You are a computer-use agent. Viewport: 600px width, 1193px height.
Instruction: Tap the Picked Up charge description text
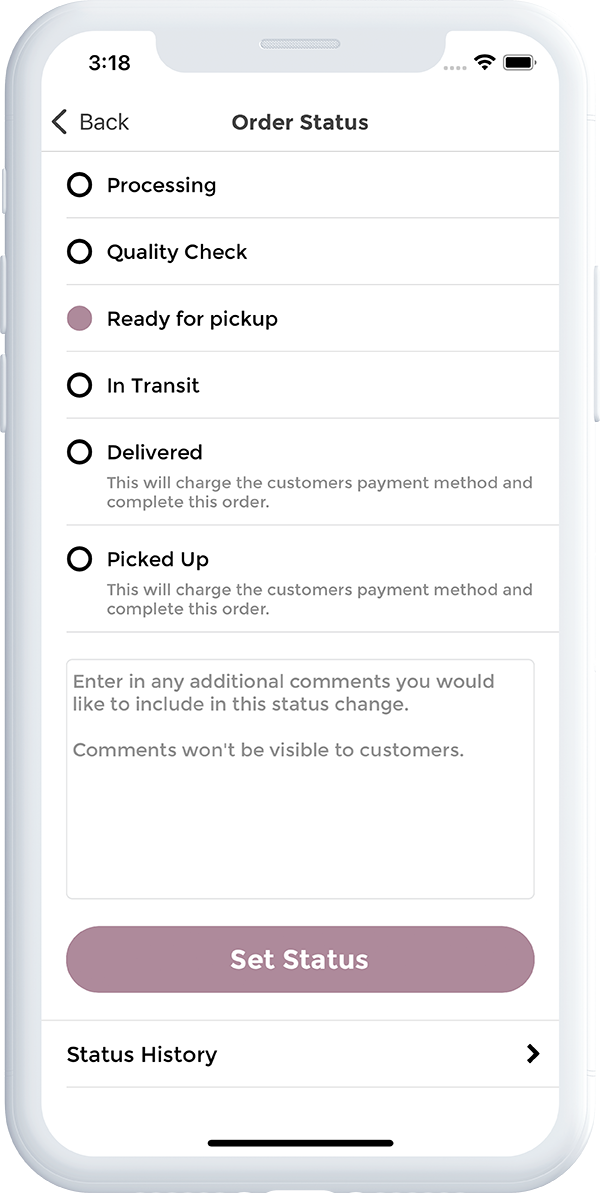(x=319, y=599)
